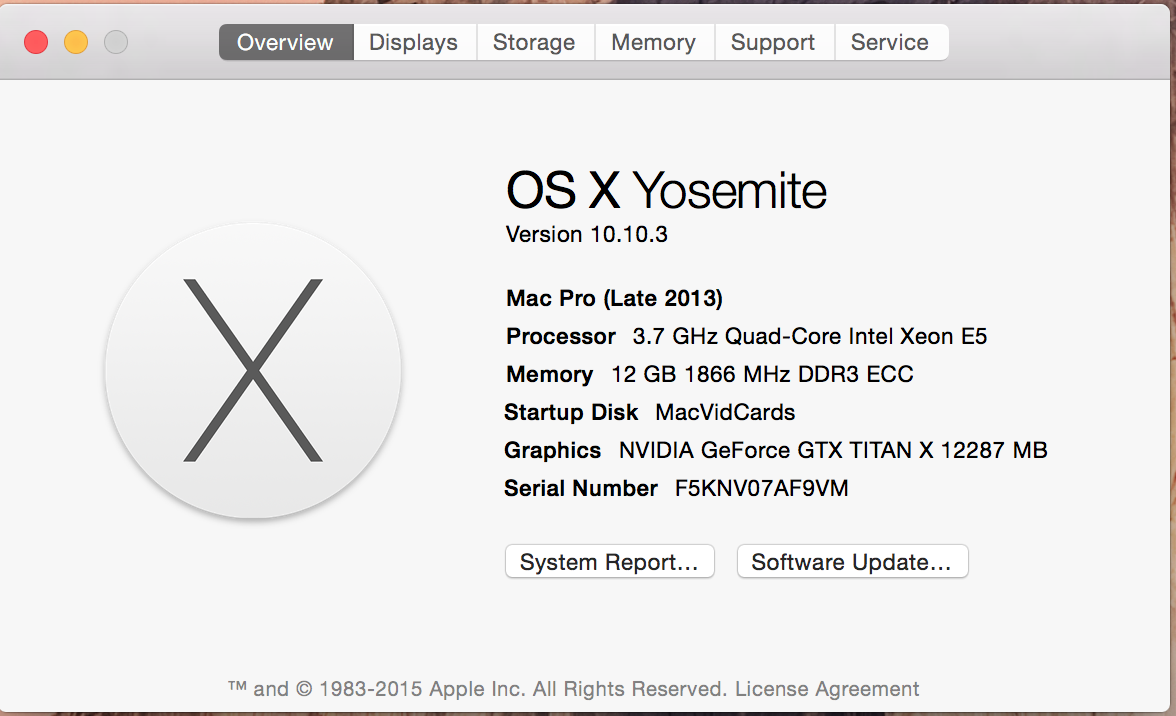This screenshot has width=1176, height=716.
Task: Click the gray disabled zoom button
Action: (x=116, y=42)
